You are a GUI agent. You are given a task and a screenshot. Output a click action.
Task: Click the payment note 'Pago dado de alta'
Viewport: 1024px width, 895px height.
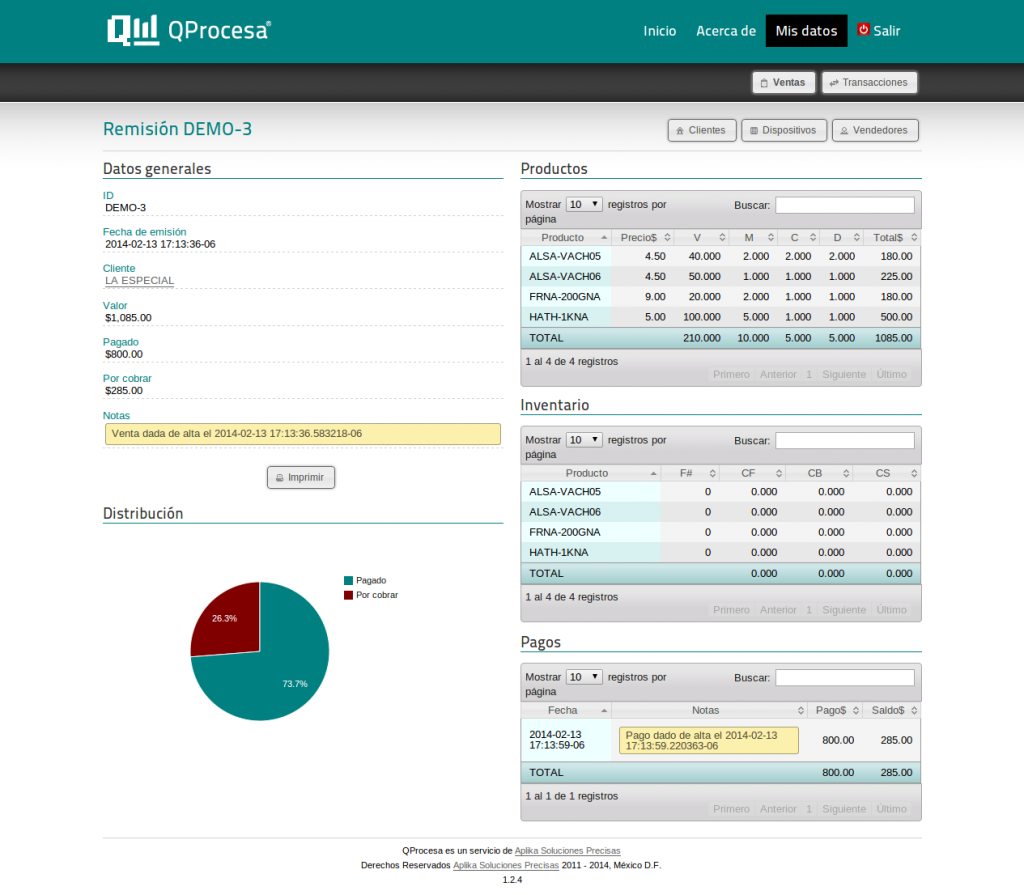pyautogui.click(x=709, y=741)
